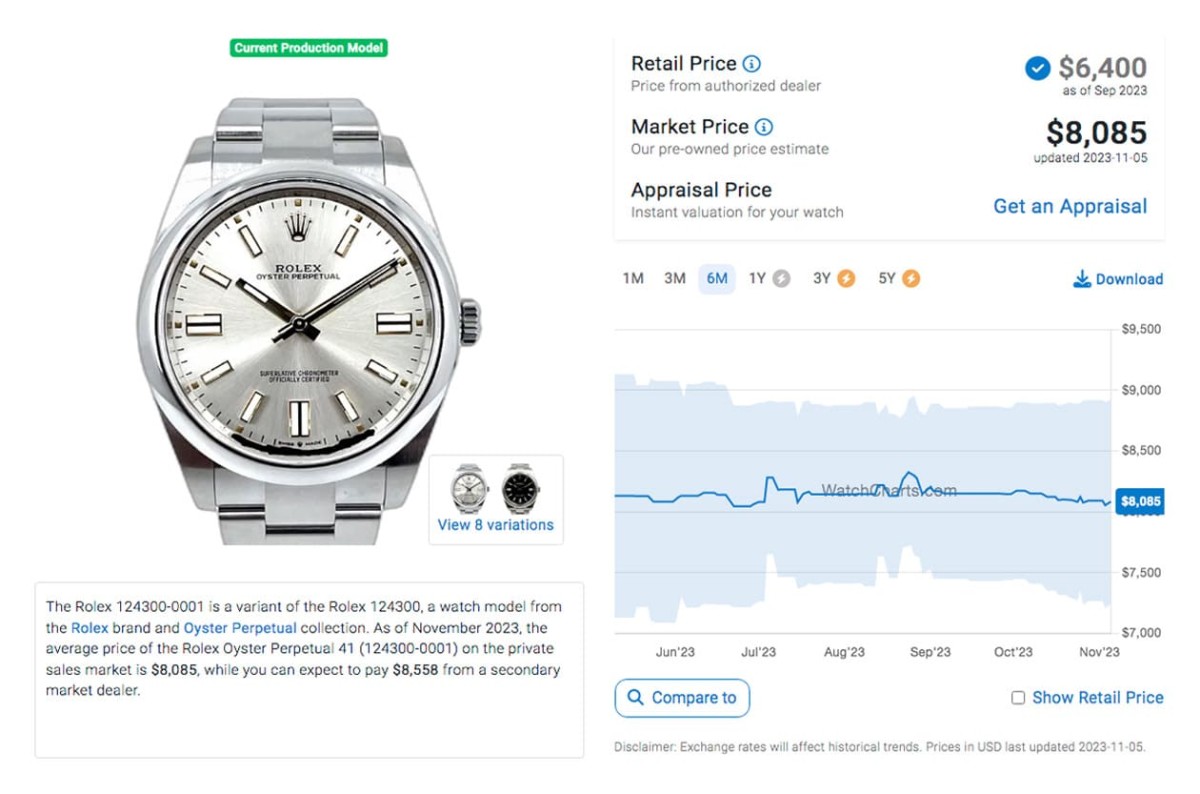Image resolution: width=1200 pixels, height=794 pixels.
Task: Click the orange lightning icon beside 5Y
Action: [x=911, y=279]
